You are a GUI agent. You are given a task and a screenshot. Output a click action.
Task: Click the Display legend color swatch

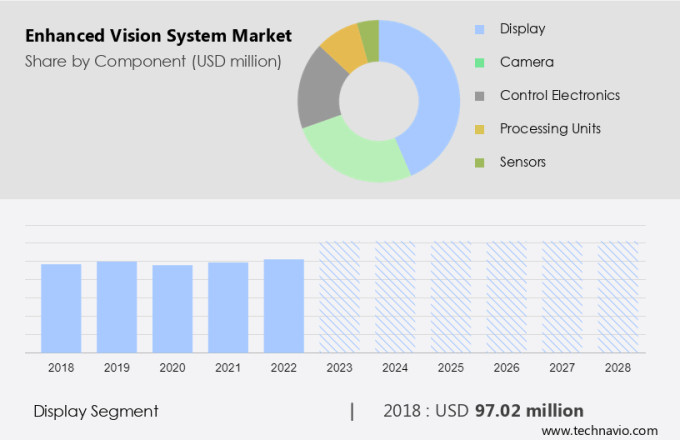tap(481, 29)
